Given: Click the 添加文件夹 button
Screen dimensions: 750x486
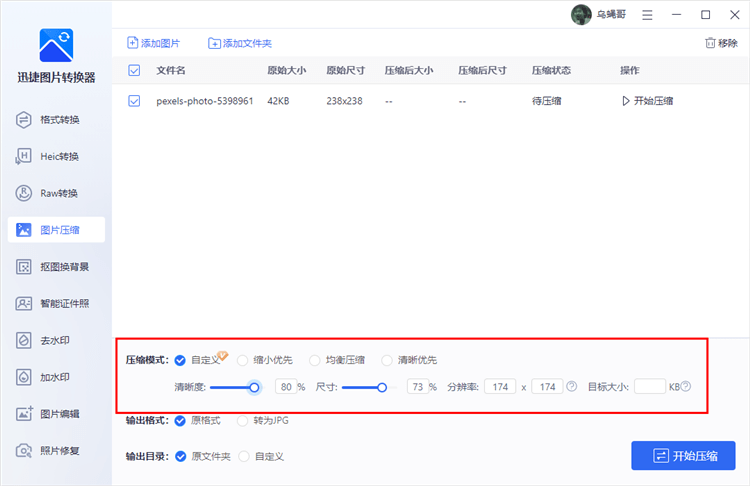Looking at the screenshot, I should coord(240,44).
